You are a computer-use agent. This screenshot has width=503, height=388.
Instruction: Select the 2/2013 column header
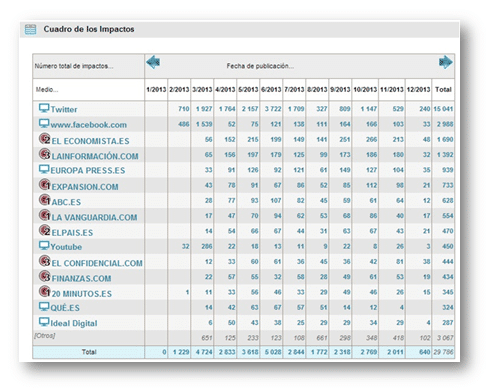pos(179,89)
